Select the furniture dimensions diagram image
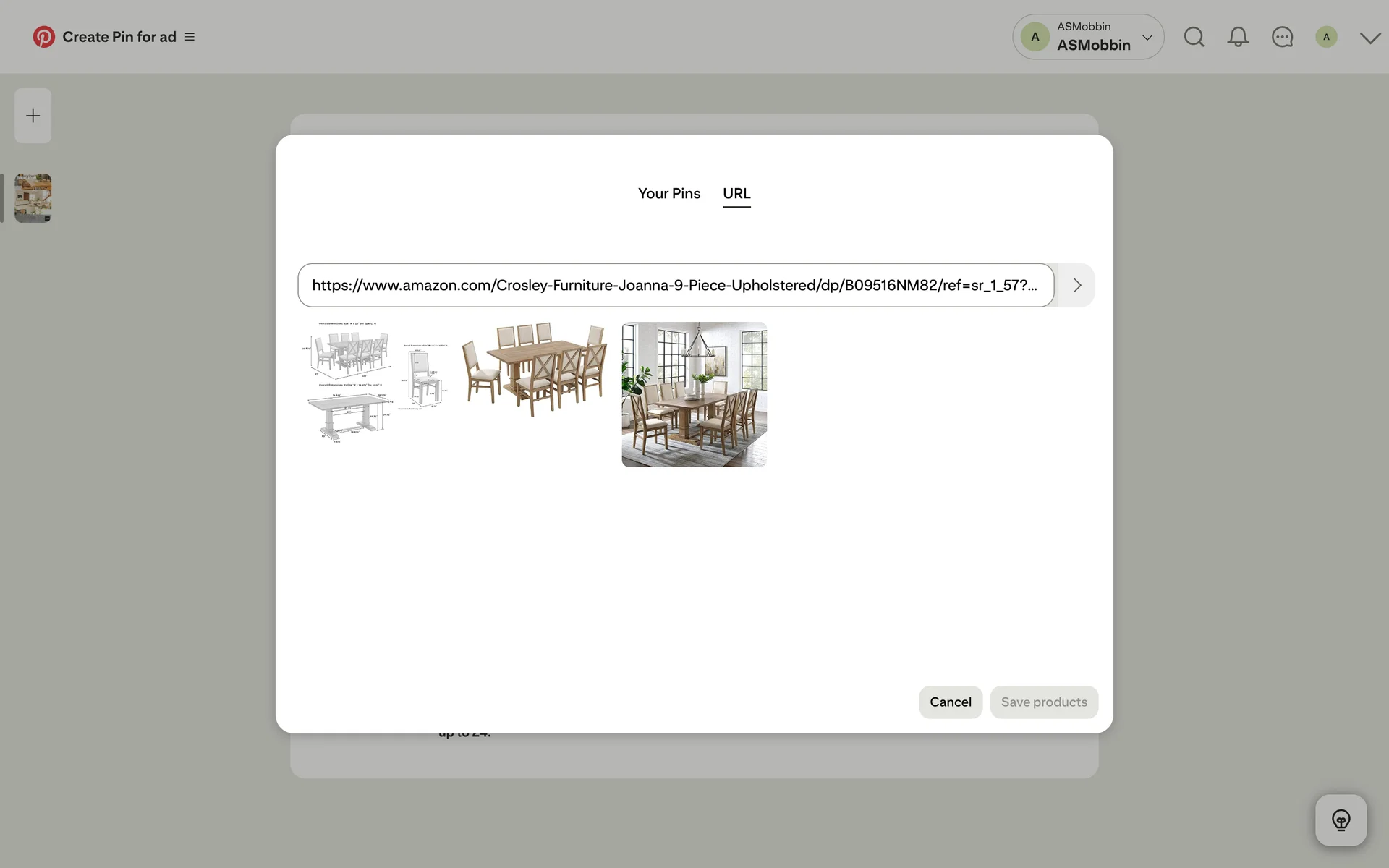 [375, 382]
